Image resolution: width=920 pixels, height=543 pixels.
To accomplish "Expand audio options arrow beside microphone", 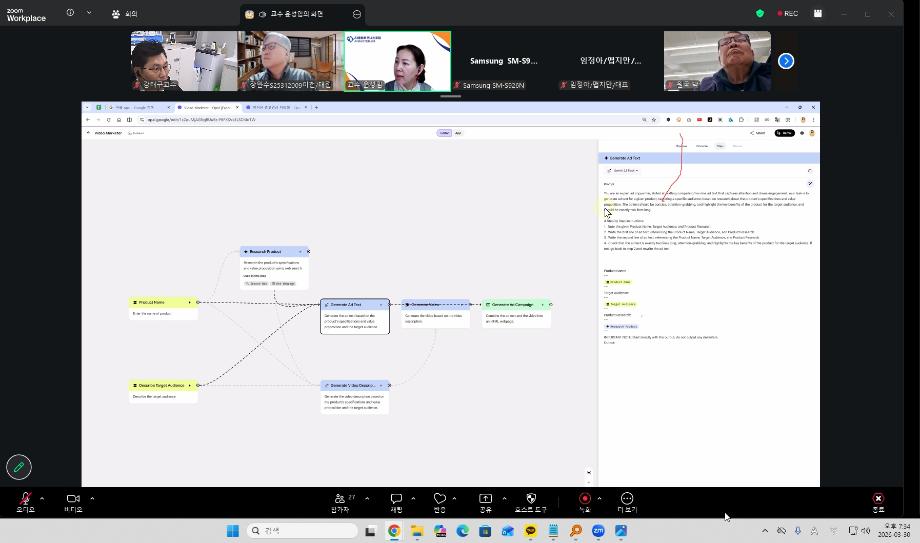I will 42,498.
